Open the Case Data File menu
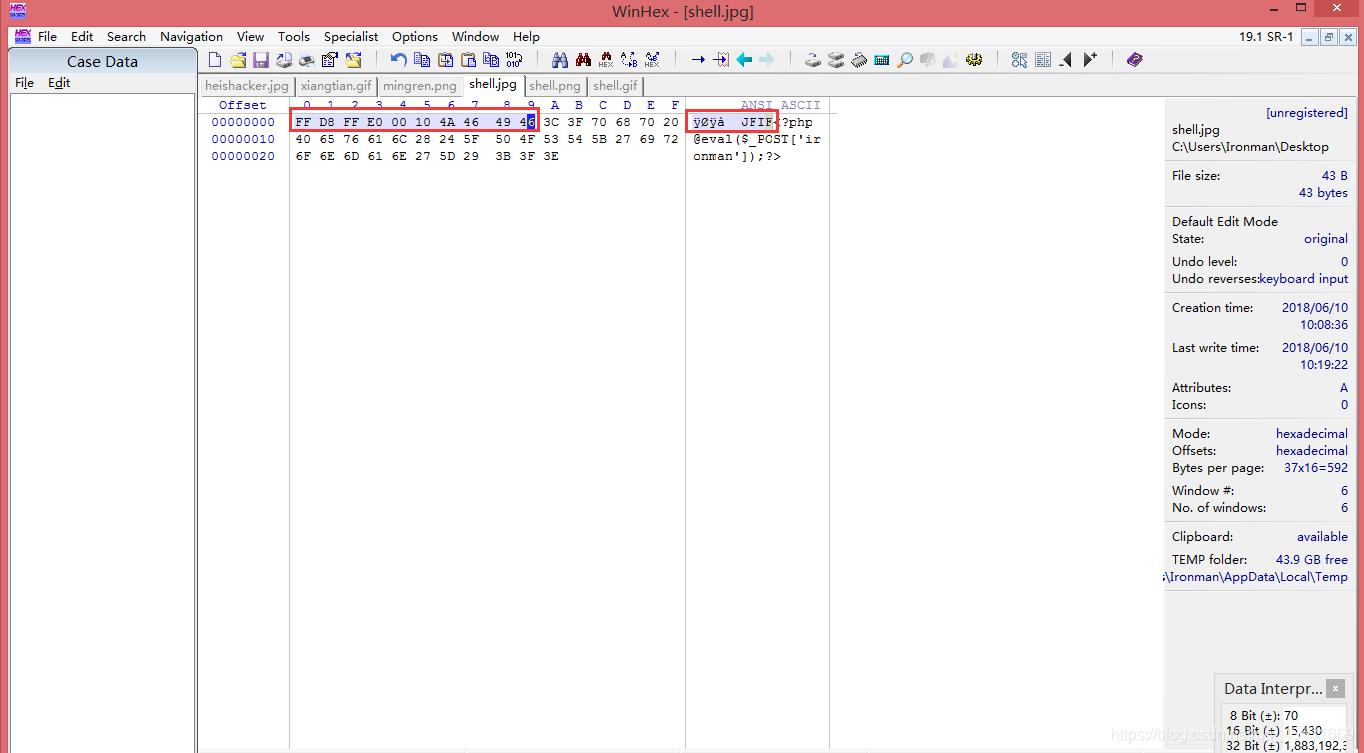Screen dimensions: 1364x753 [x=24, y=83]
